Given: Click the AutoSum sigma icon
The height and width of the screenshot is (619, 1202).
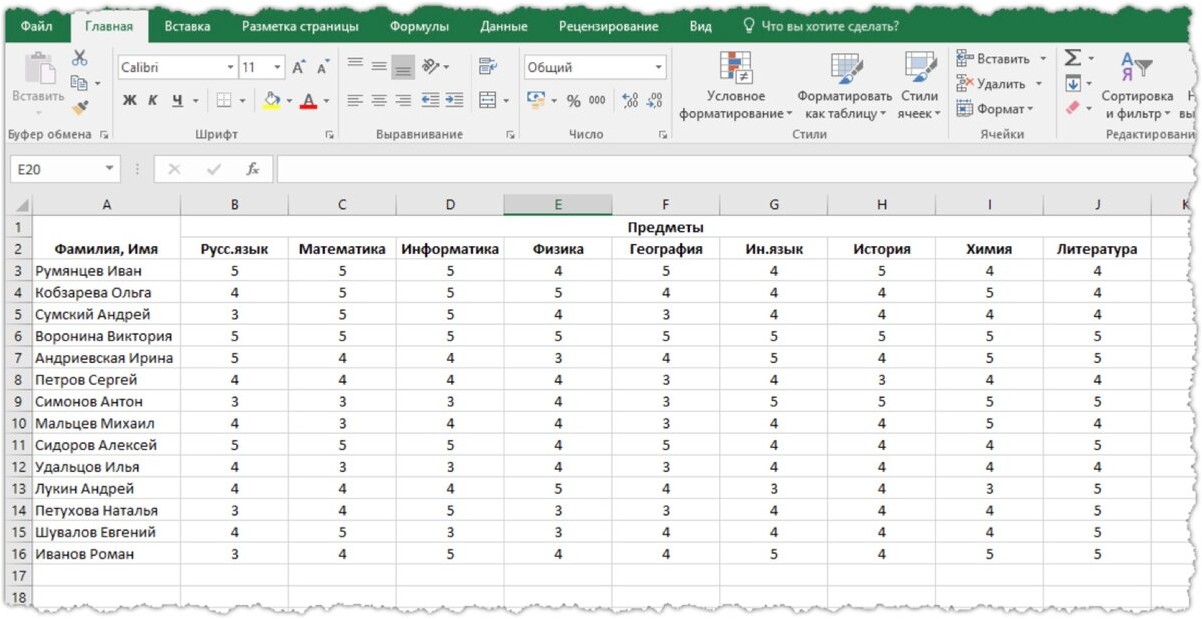Looking at the screenshot, I should [x=1072, y=59].
